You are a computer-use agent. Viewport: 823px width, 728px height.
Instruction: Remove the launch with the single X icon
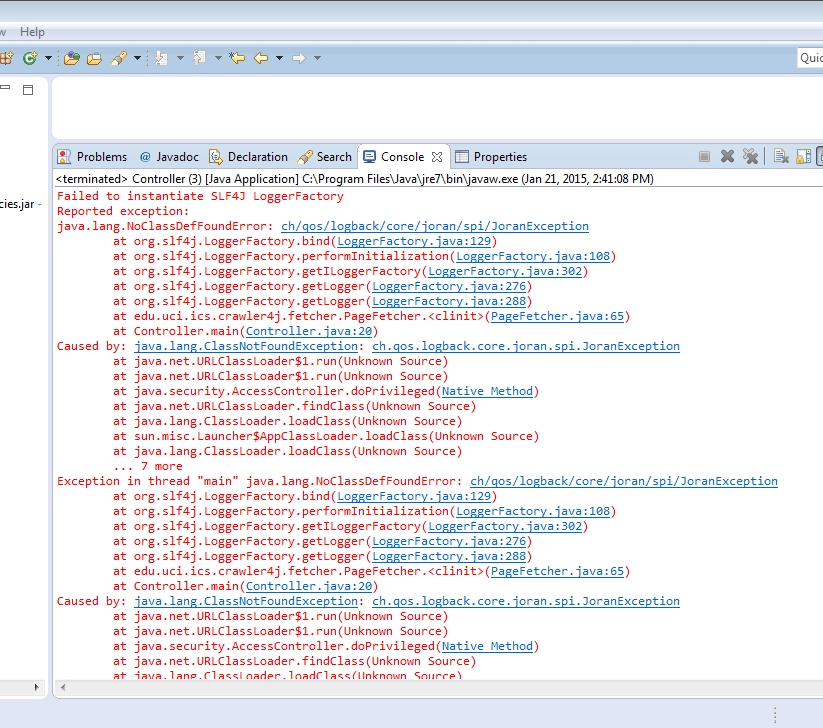coord(728,156)
